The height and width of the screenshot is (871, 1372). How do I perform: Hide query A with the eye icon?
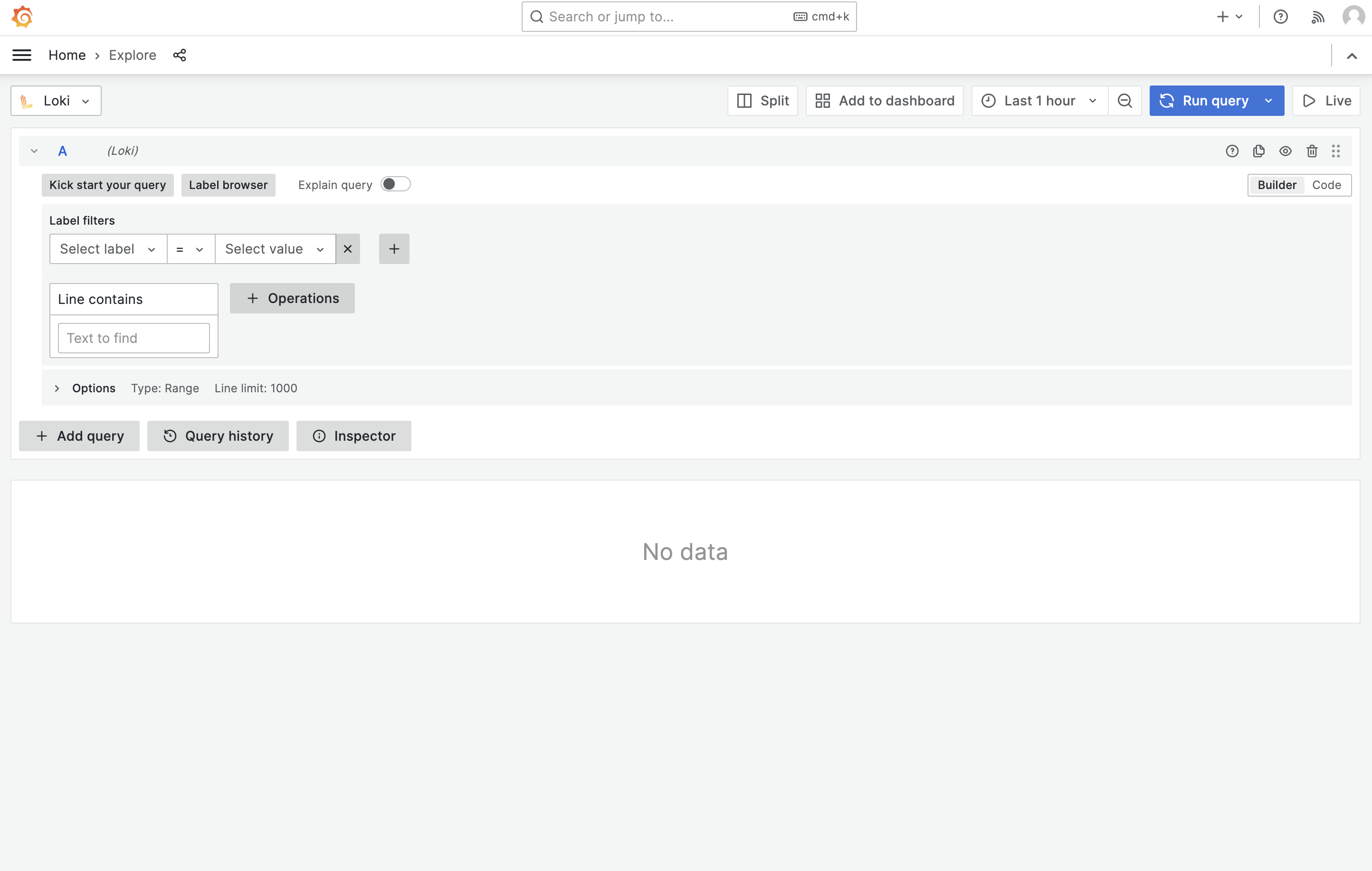(x=1285, y=151)
